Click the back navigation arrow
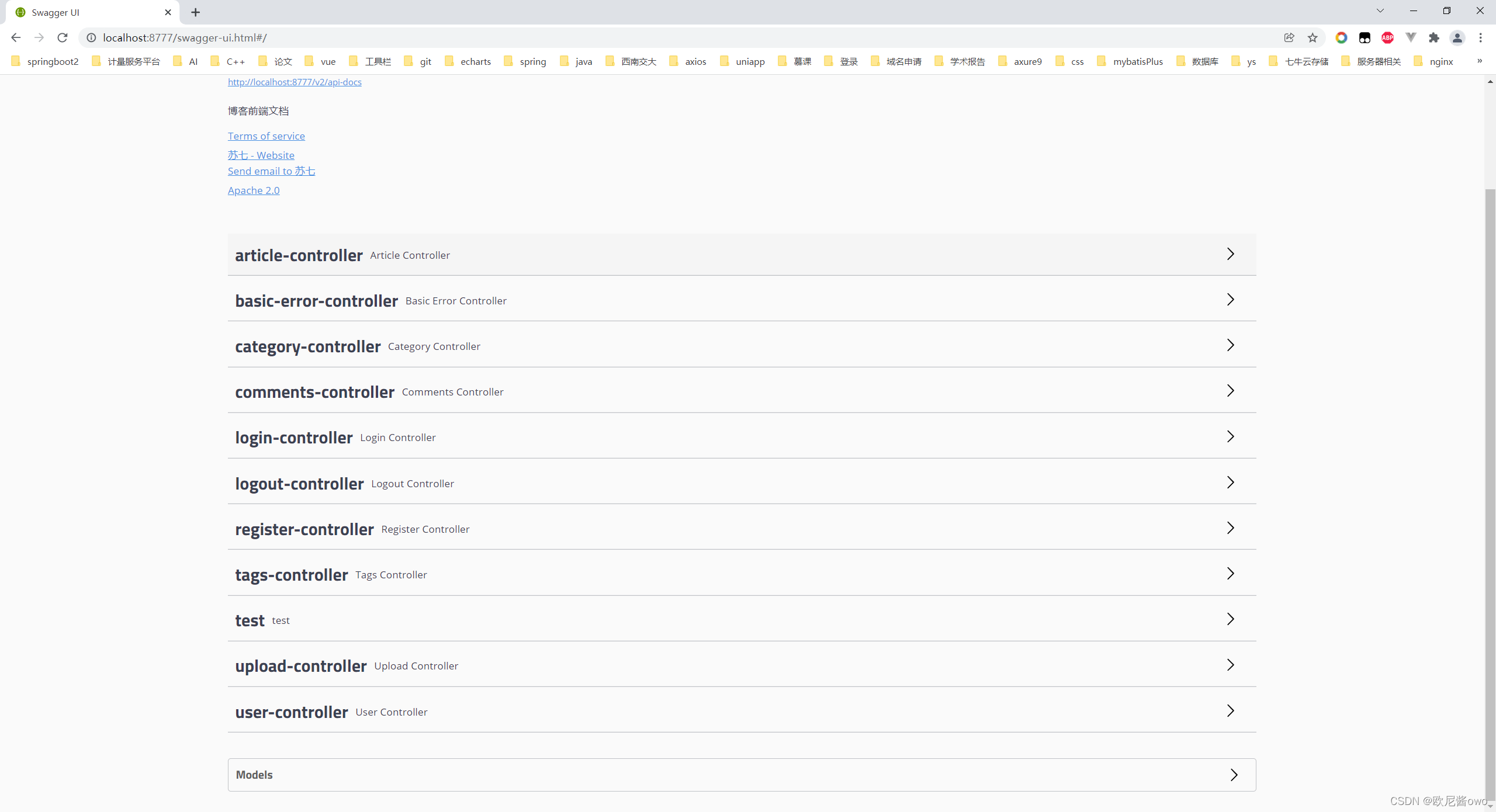 click(15, 37)
